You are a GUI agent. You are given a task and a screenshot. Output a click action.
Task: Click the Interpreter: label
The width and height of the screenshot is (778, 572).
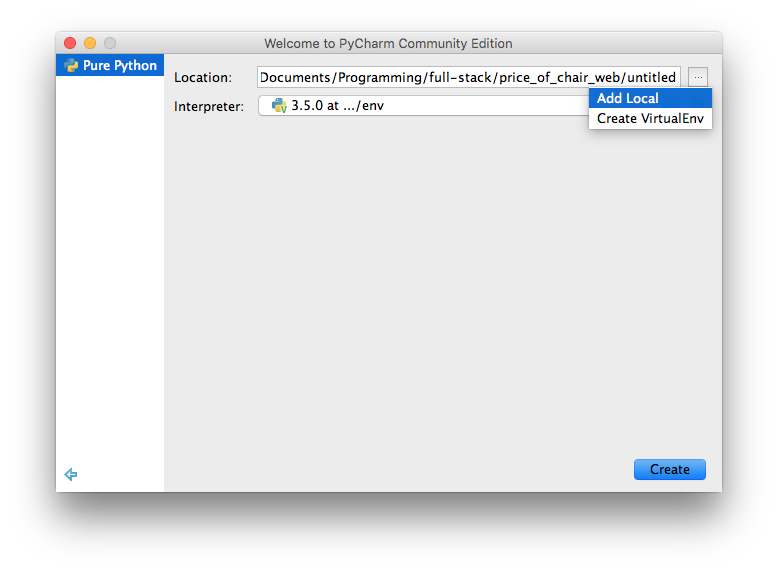(x=209, y=106)
